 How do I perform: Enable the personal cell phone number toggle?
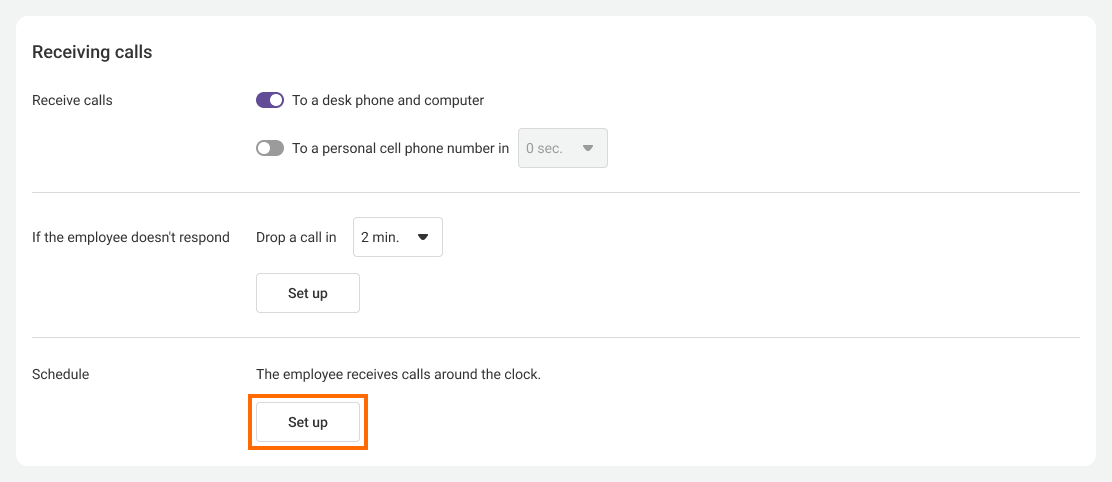(270, 148)
